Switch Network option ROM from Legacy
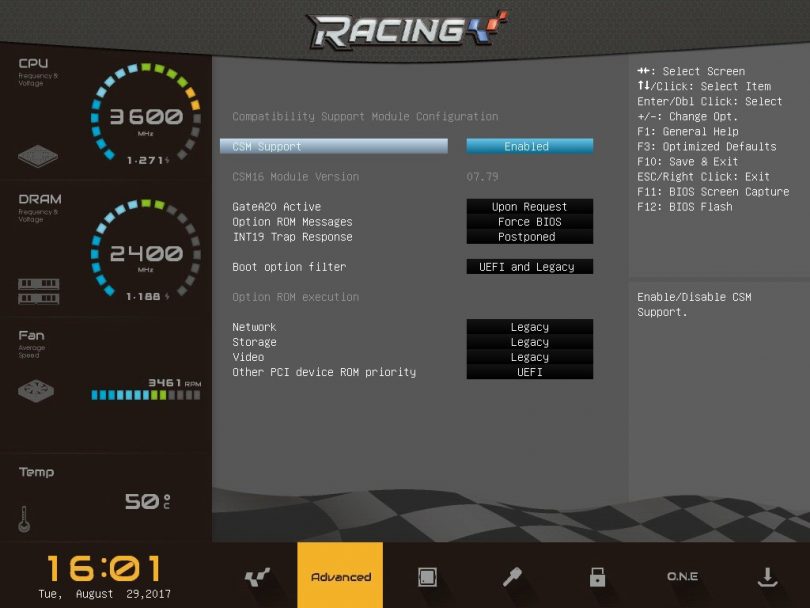This screenshot has height=608, width=810. (x=529, y=327)
